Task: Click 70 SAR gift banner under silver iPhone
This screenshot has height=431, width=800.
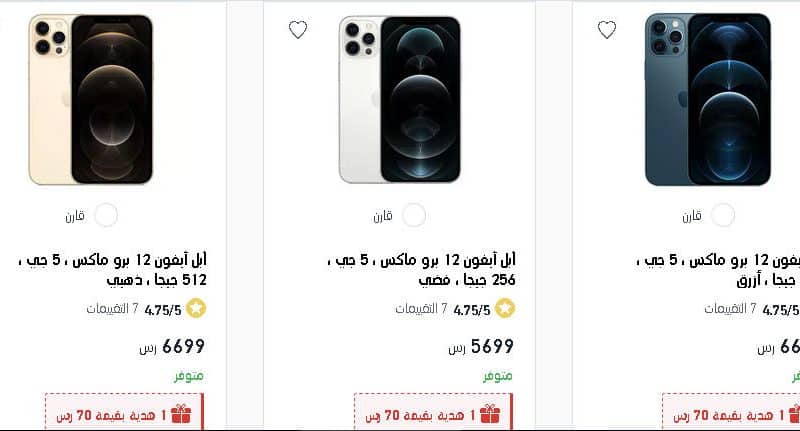Action: tap(433, 412)
